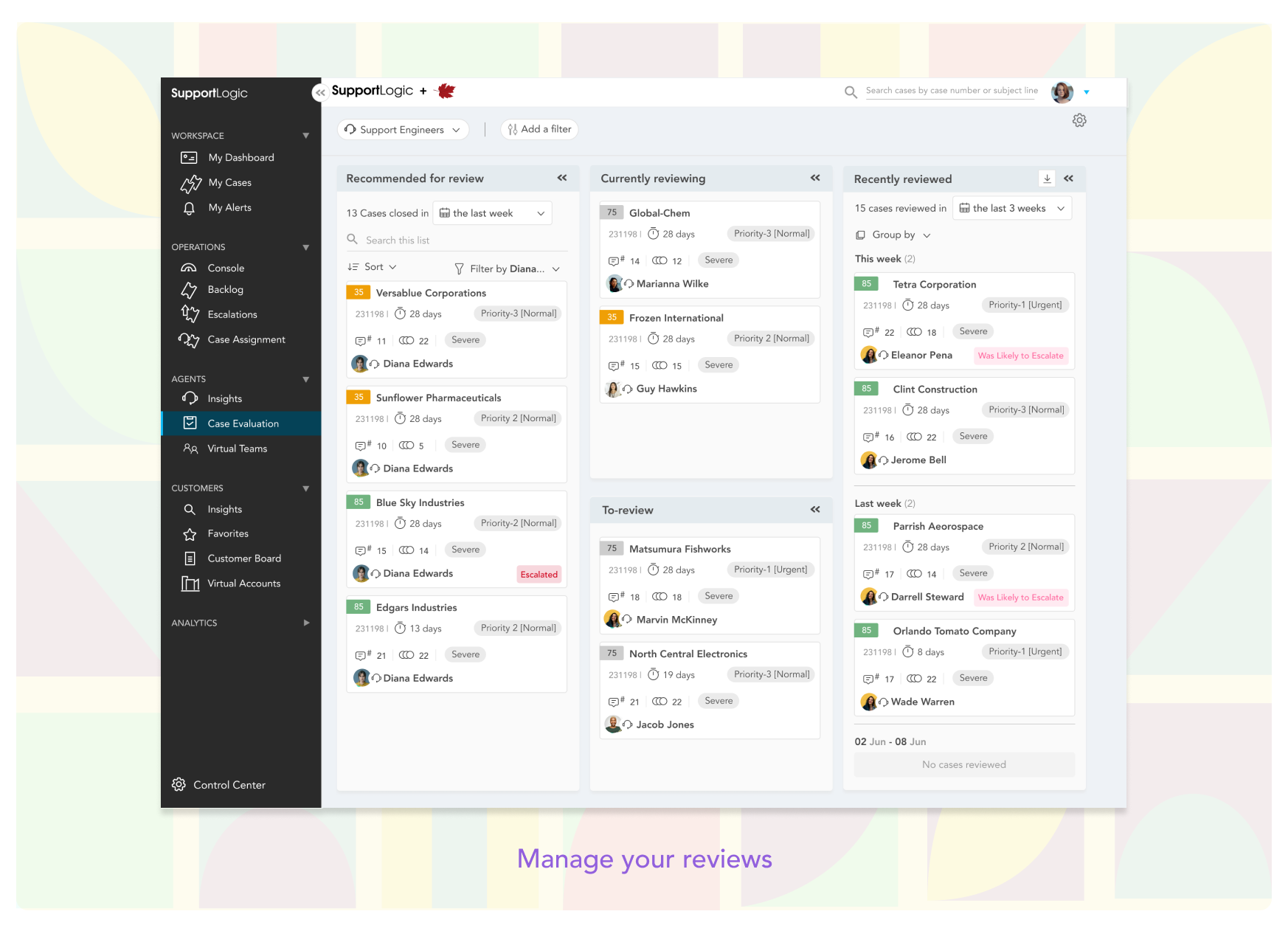The image size is (1288, 931).
Task: Open Control Center
Action: (x=218, y=785)
